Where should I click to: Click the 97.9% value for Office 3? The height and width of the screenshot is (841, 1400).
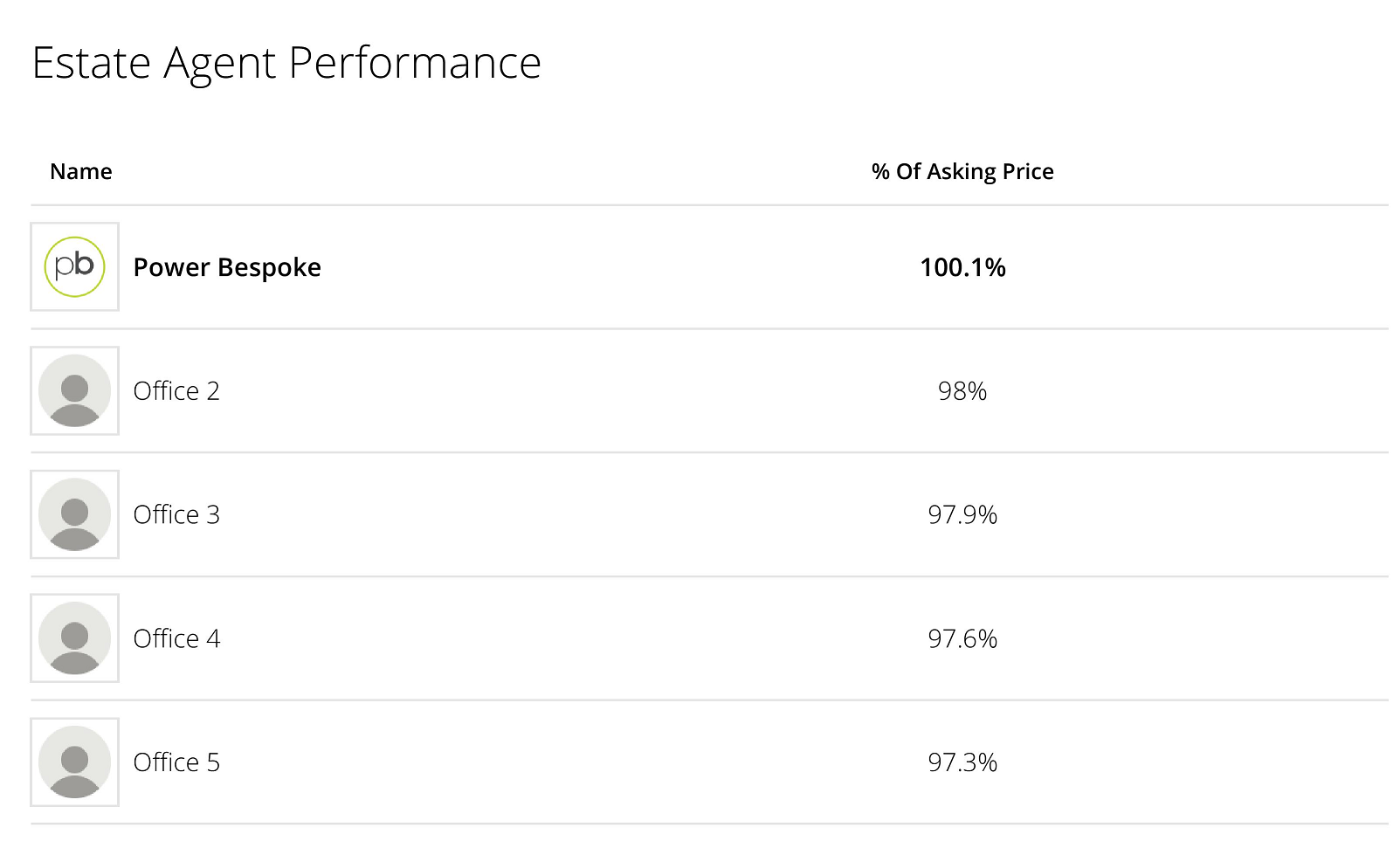point(962,515)
